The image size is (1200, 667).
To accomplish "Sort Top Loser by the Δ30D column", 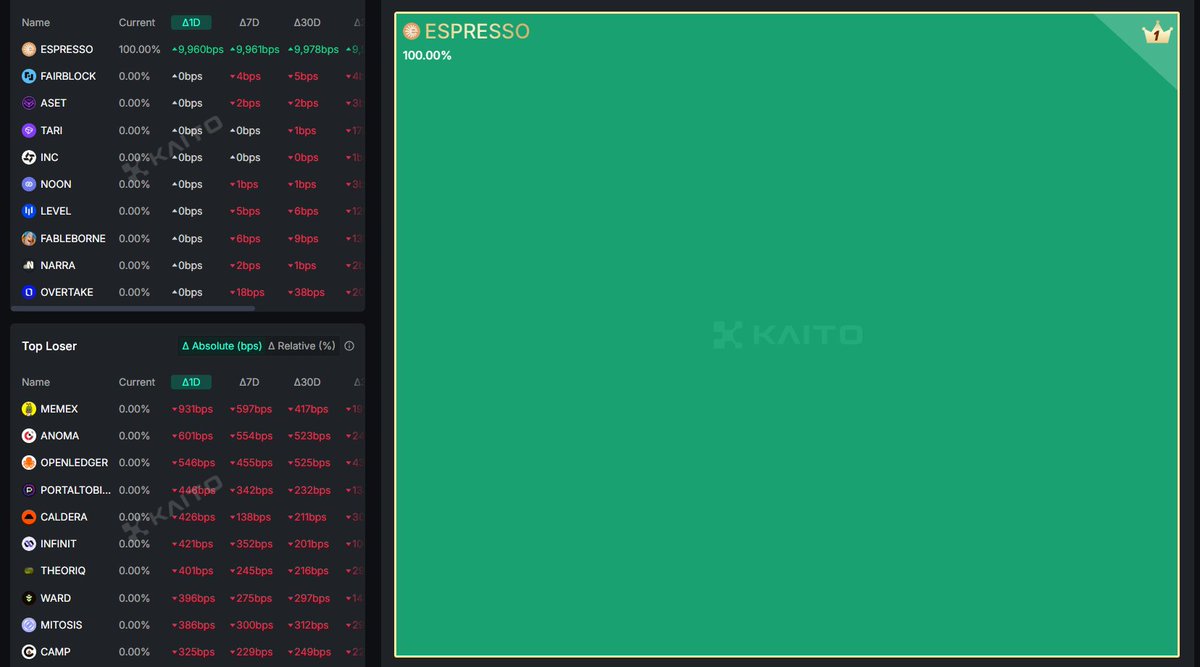I will click(307, 382).
